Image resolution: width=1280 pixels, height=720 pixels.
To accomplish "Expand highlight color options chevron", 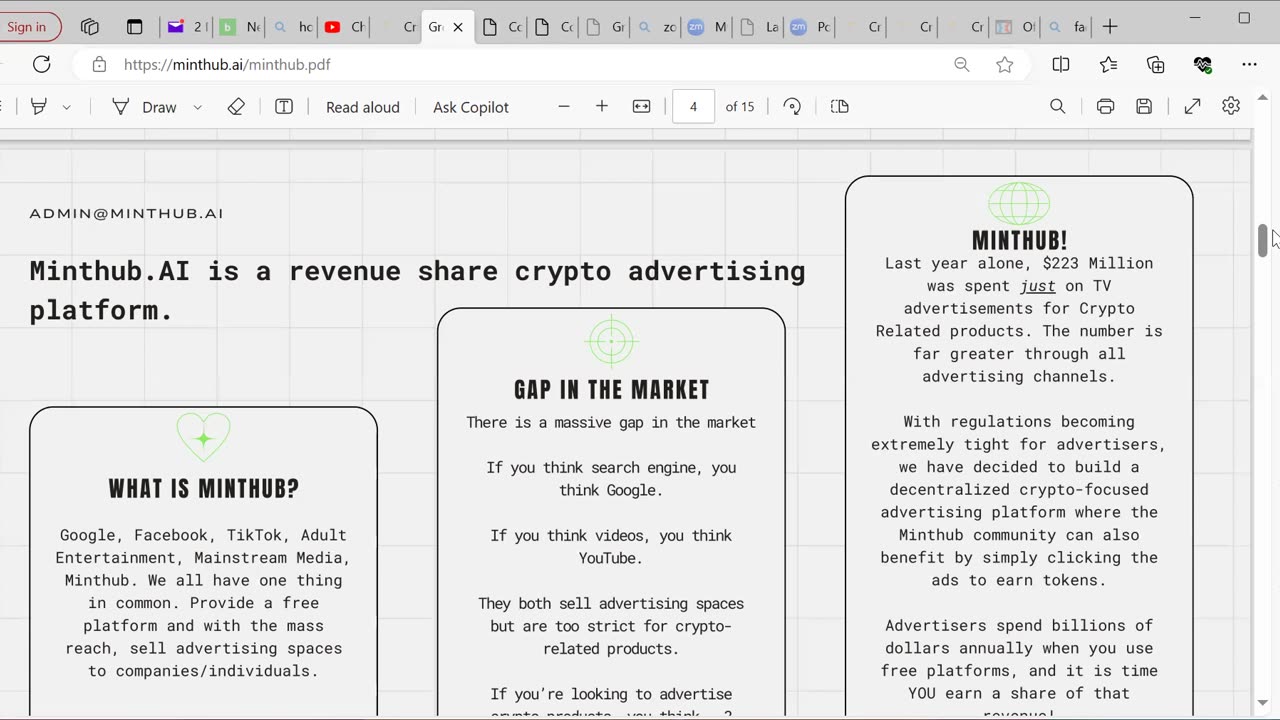I will coord(66,107).
